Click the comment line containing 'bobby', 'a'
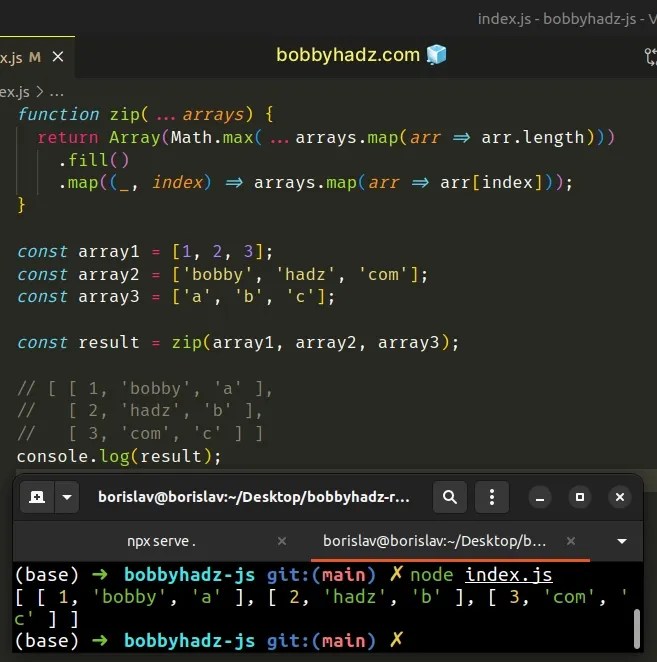This screenshot has width=657, height=662. pos(145,388)
